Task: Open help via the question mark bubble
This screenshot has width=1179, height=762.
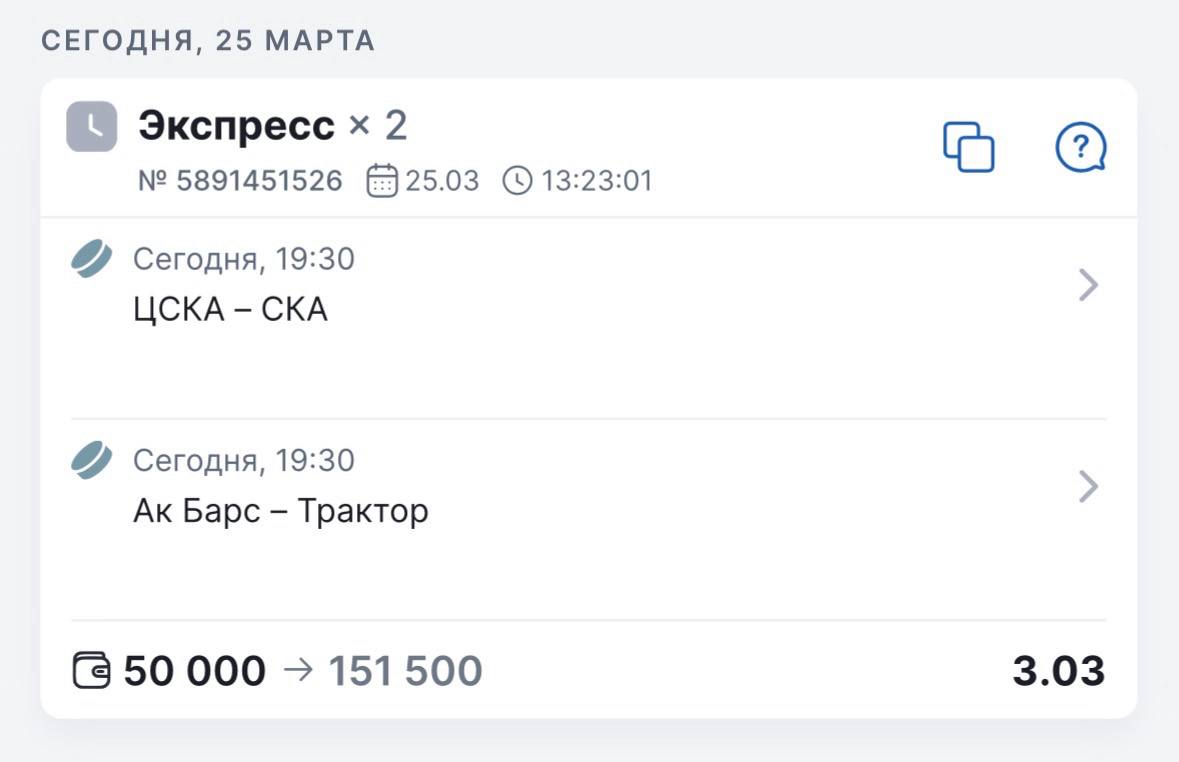Action: (1081, 148)
